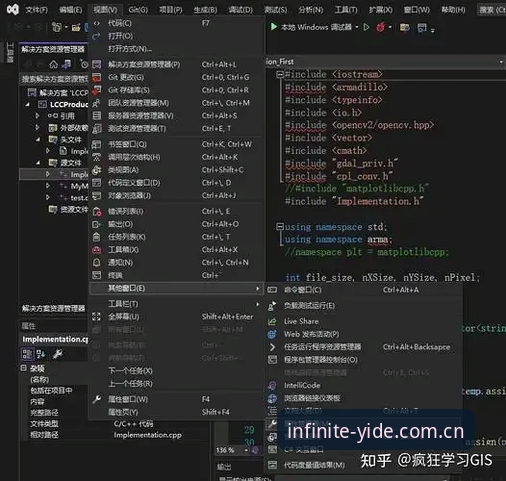Expand the 引用 node in Solution Explorer
The height and width of the screenshot is (481, 506).
37,116
